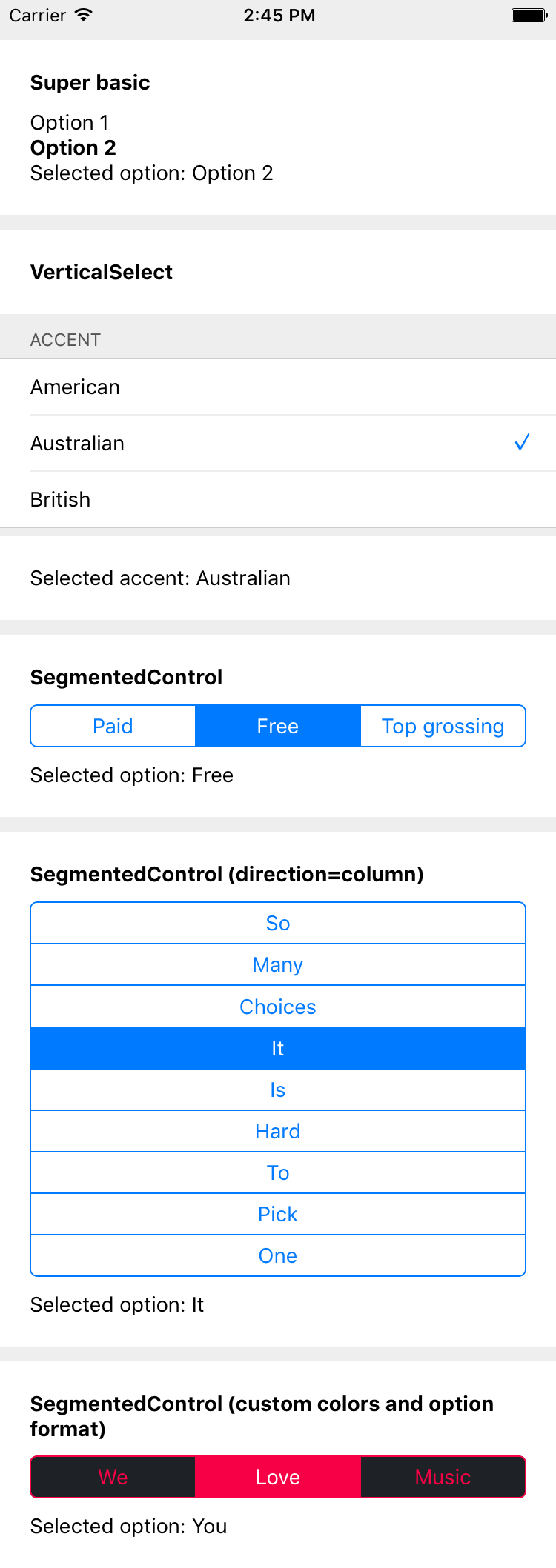Choose the So segment in column control
This screenshot has height=1568, width=556.
[x=278, y=923]
